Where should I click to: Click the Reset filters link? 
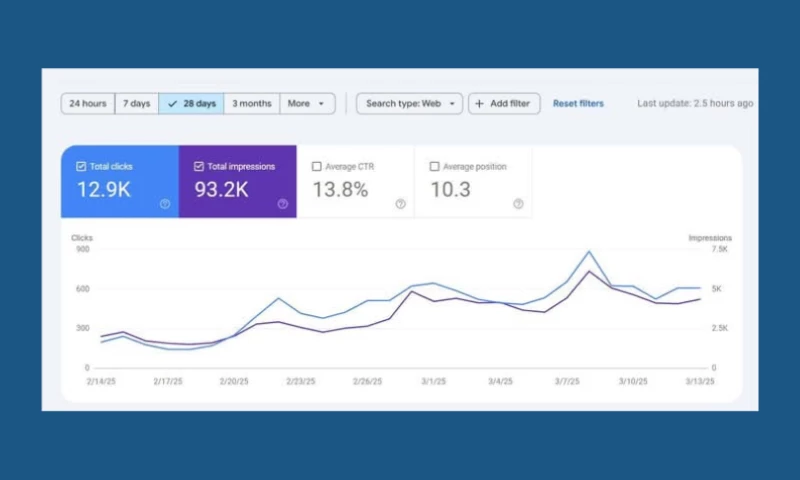(x=578, y=103)
